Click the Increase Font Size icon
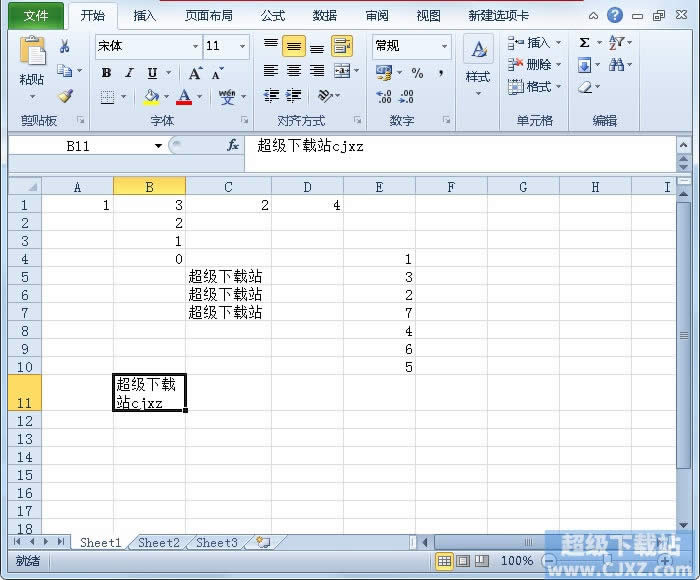 pyautogui.click(x=195, y=73)
